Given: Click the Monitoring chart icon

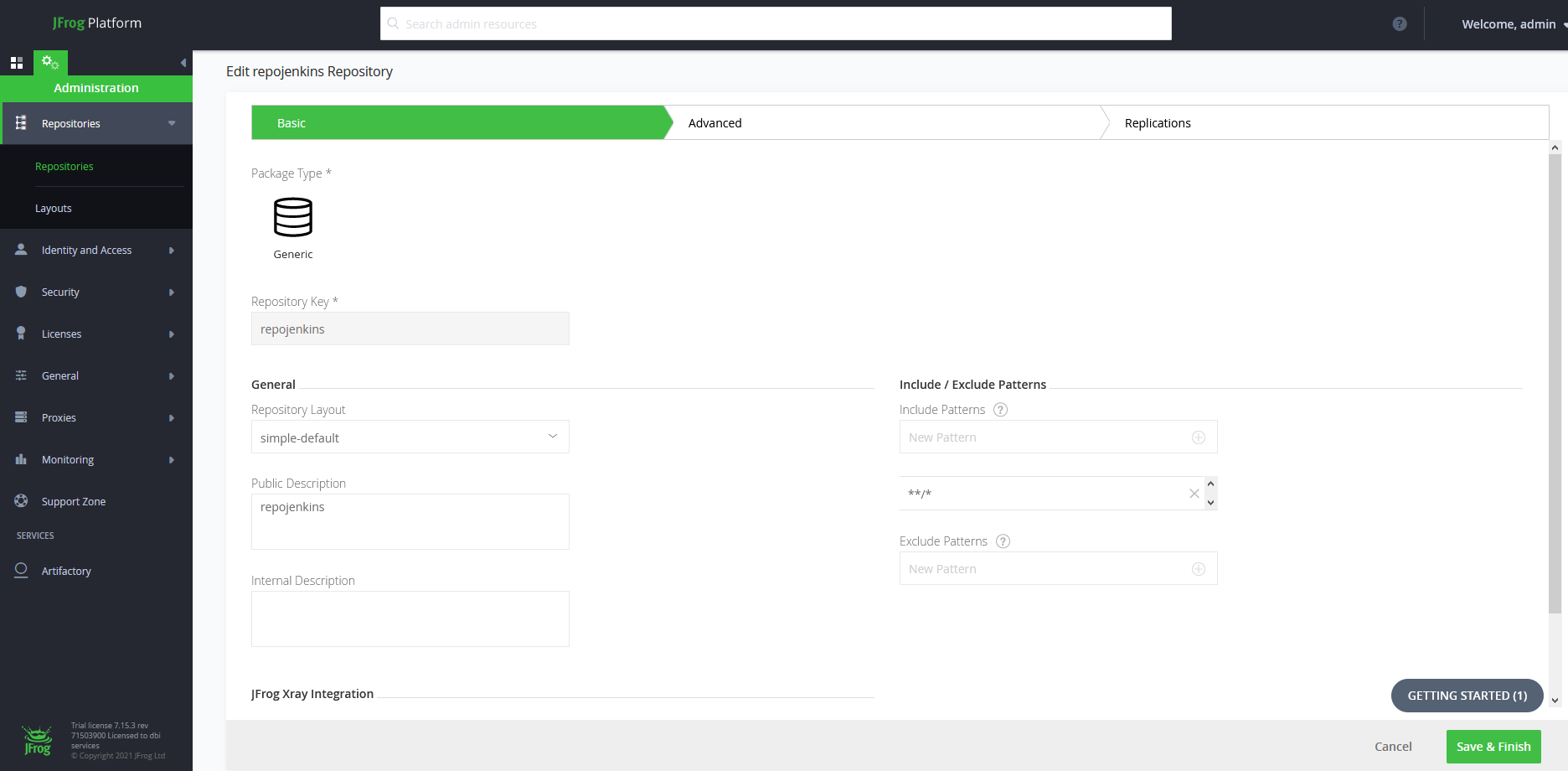Looking at the screenshot, I should (x=21, y=459).
